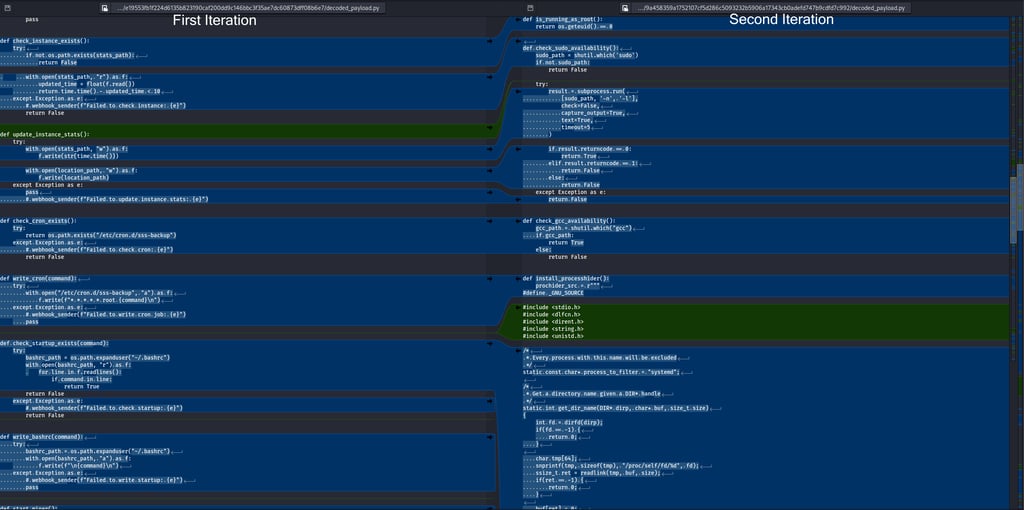Click line 'f.write(location_path)'

[73, 177]
